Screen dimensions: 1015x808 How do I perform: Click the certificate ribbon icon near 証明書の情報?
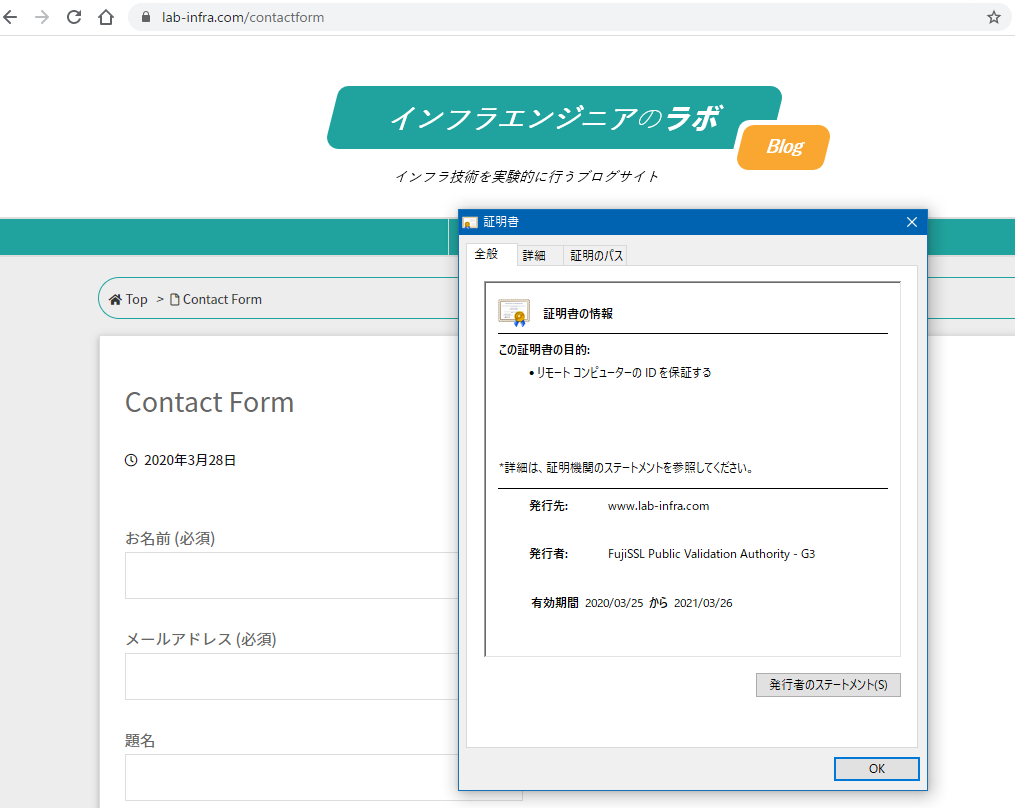[514, 313]
